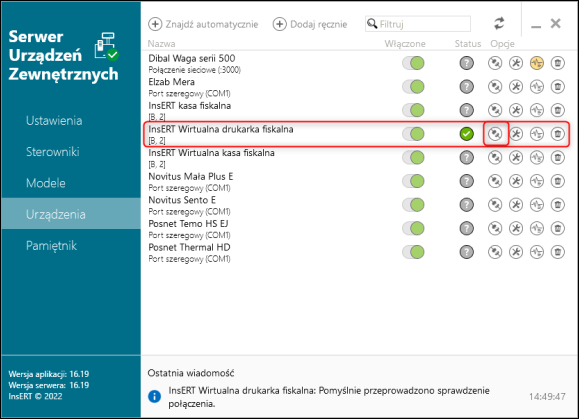
Task: Delete InsERT Wirtualna drukarka fiskalna
Action: pos(558,134)
